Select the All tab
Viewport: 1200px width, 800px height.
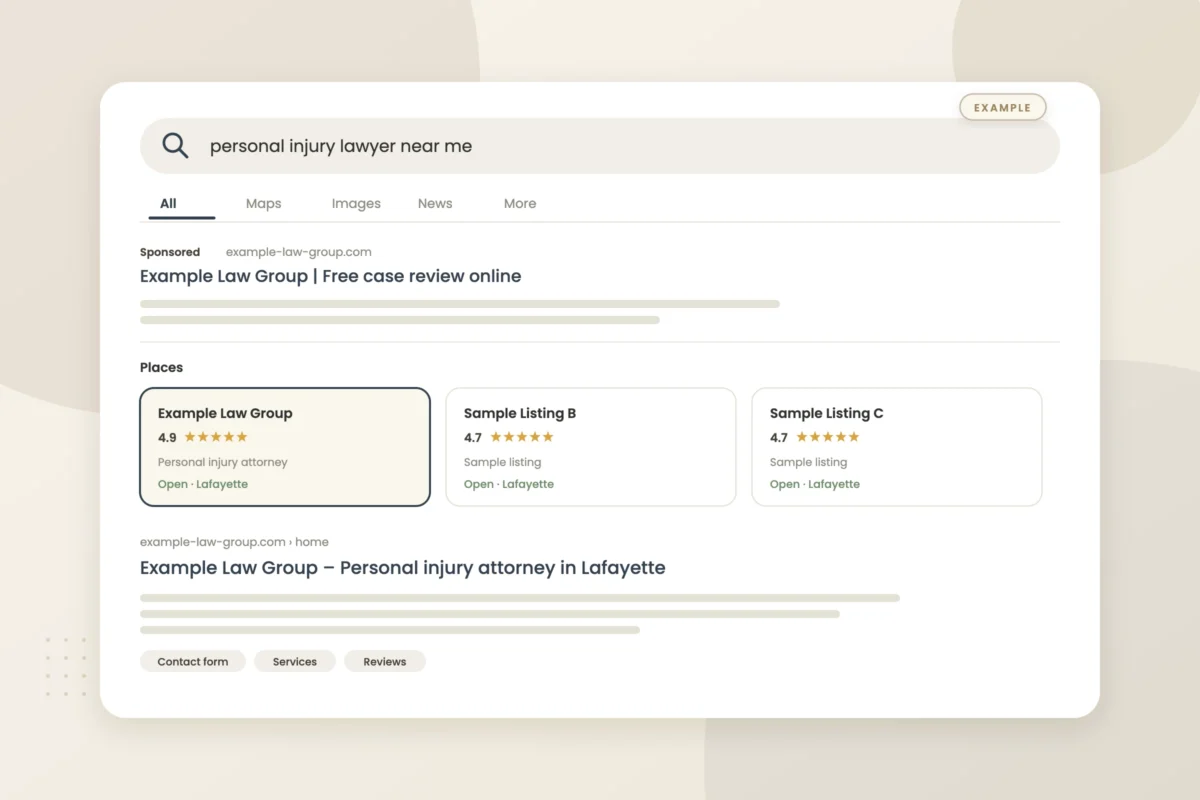168,203
